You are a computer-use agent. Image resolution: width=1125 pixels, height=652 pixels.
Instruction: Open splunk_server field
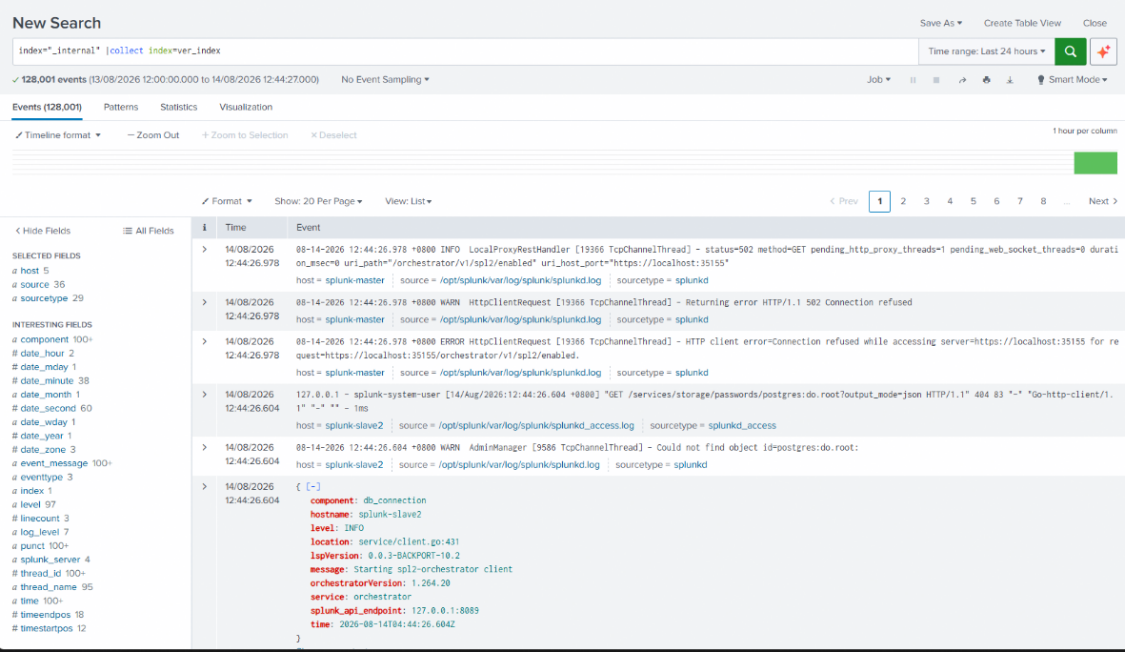click(x=50, y=559)
